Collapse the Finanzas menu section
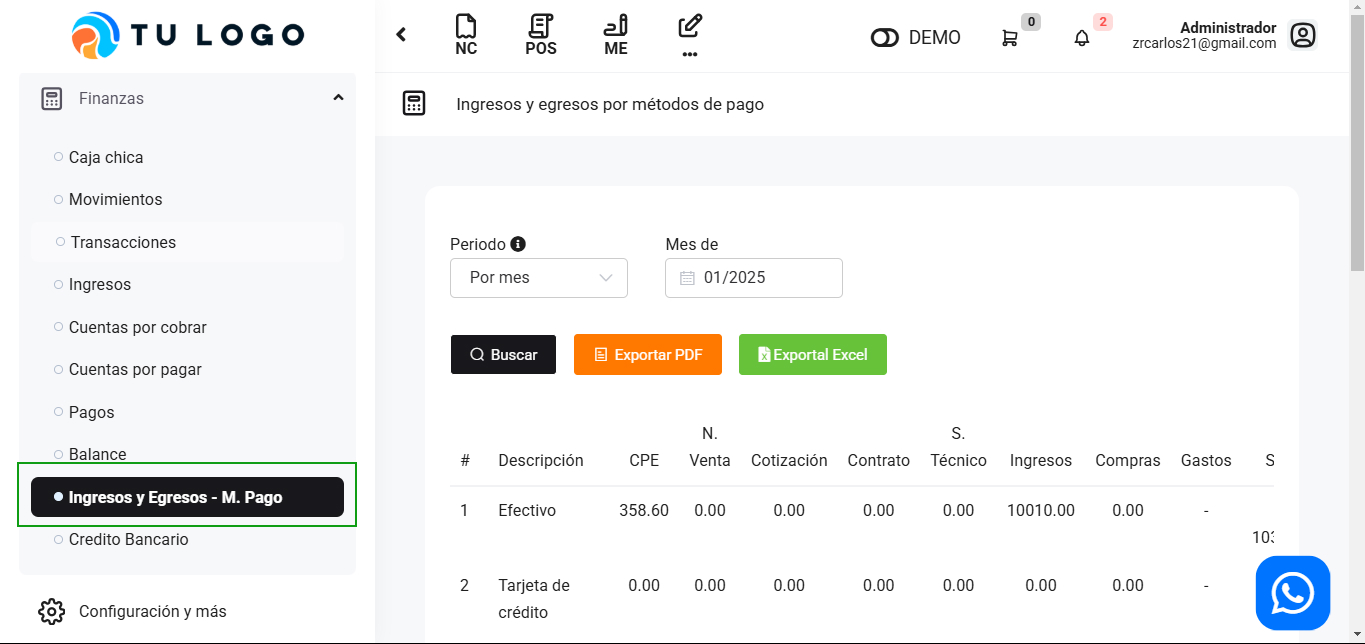The width and height of the screenshot is (1365, 644). pyautogui.click(x=338, y=98)
